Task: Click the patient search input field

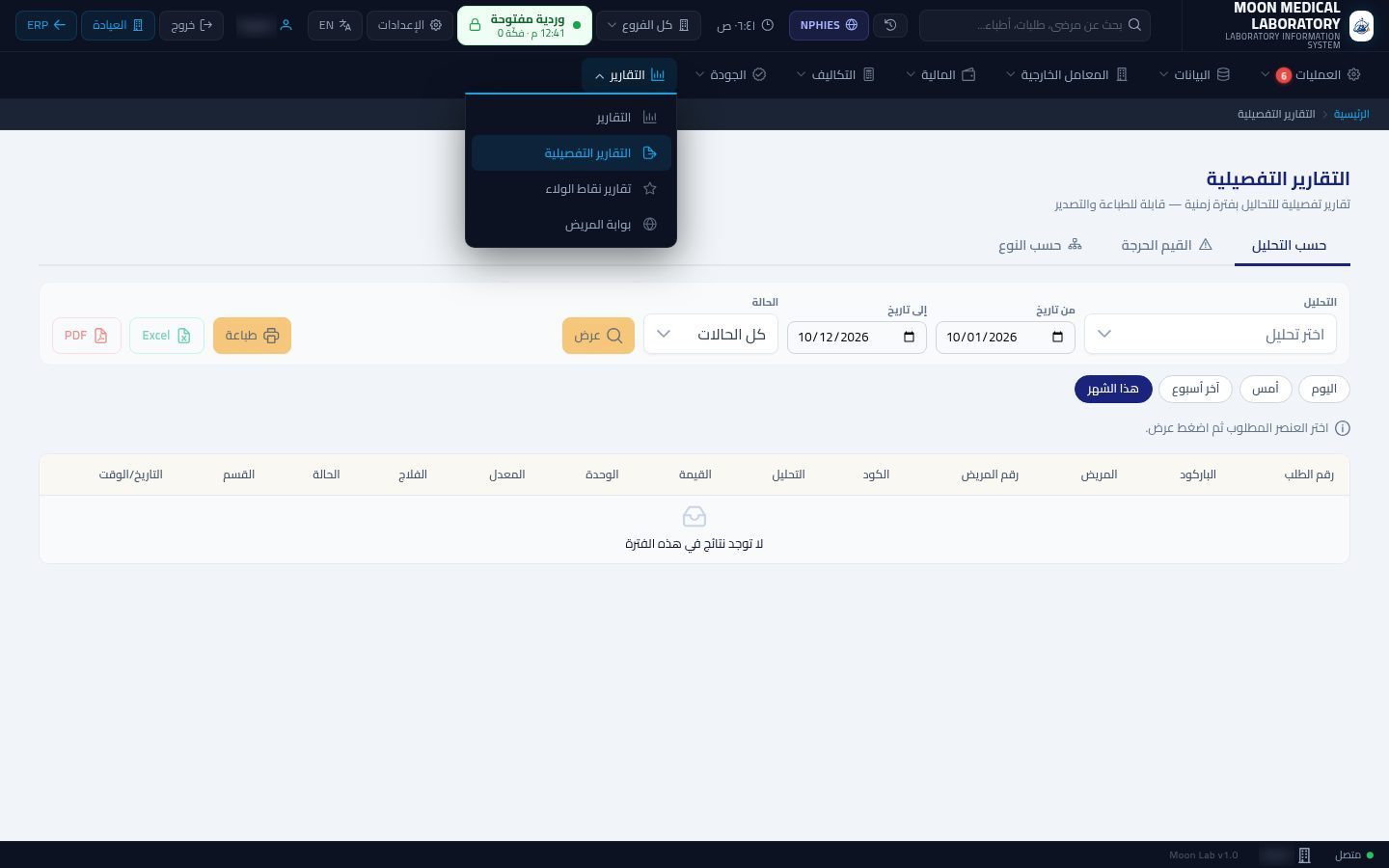Action: click(1035, 25)
